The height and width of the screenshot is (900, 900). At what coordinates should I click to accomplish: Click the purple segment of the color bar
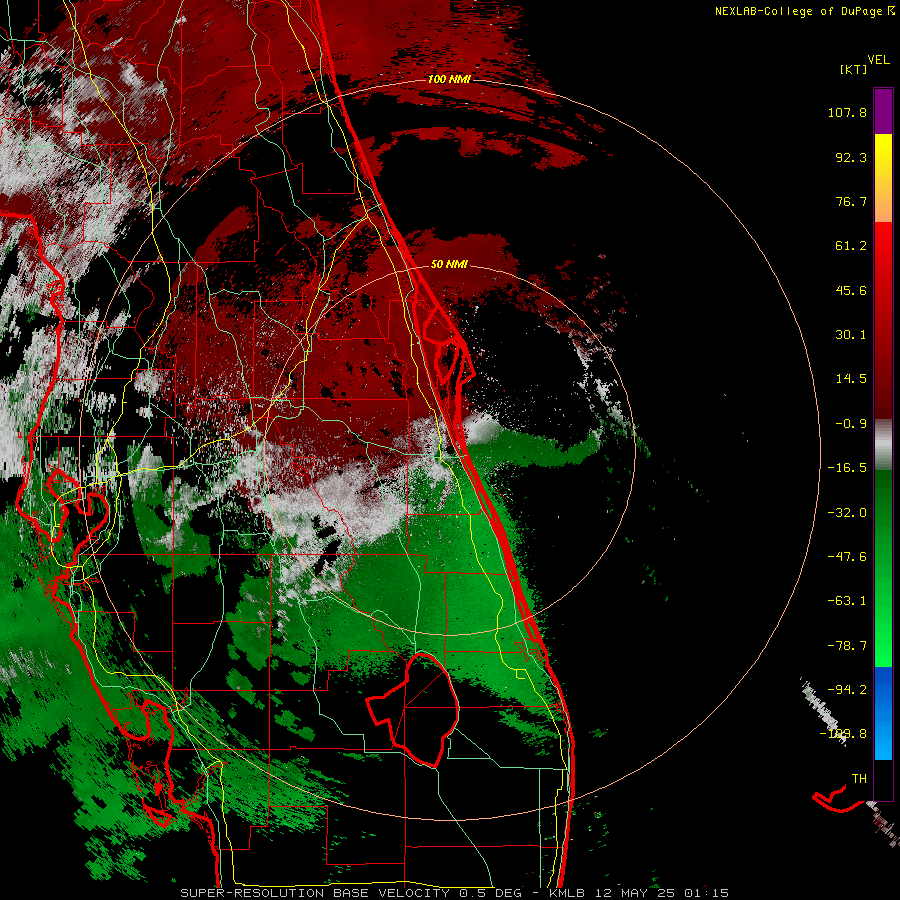(883, 111)
